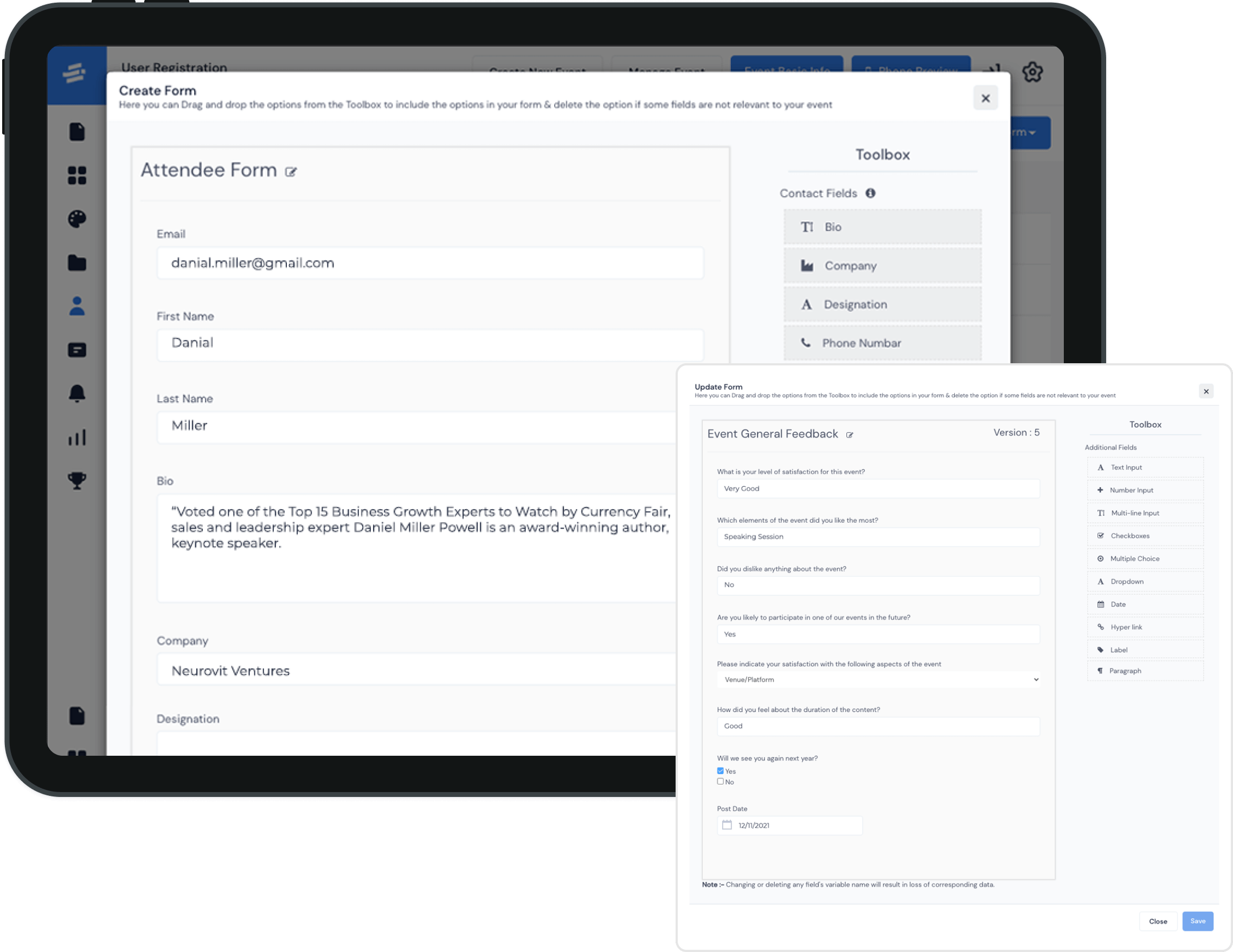Click the Contact Fields info icon
Viewport: 1233px width, 952px height.
tap(871, 193)
